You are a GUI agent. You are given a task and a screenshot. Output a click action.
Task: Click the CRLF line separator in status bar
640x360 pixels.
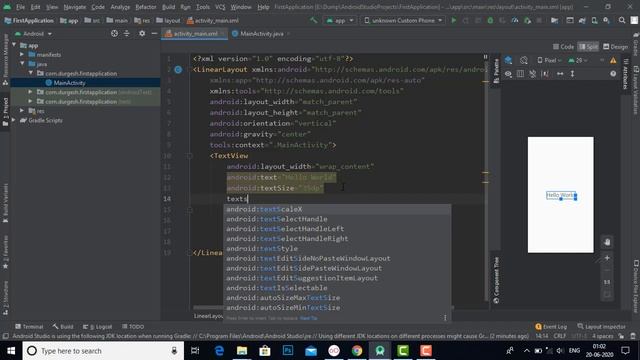(x=560, y=336)
